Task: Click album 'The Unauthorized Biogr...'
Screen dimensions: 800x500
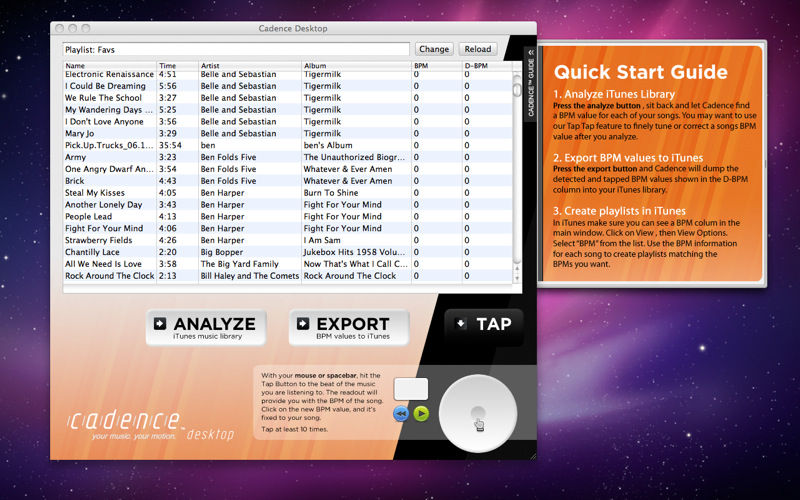Action: pyautogui.click(x=355, y=157)
